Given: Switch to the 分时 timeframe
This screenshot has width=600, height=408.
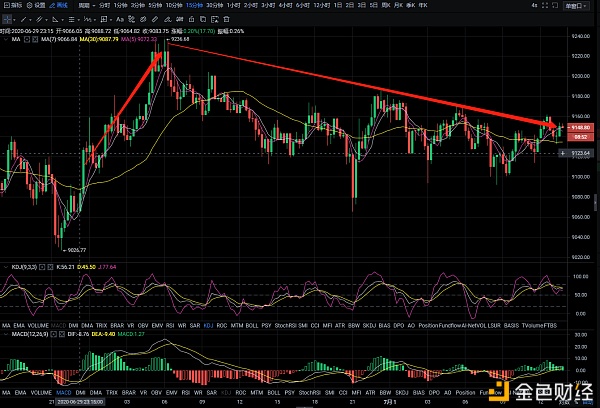Looking at the screenshot, I should [104, 5].
